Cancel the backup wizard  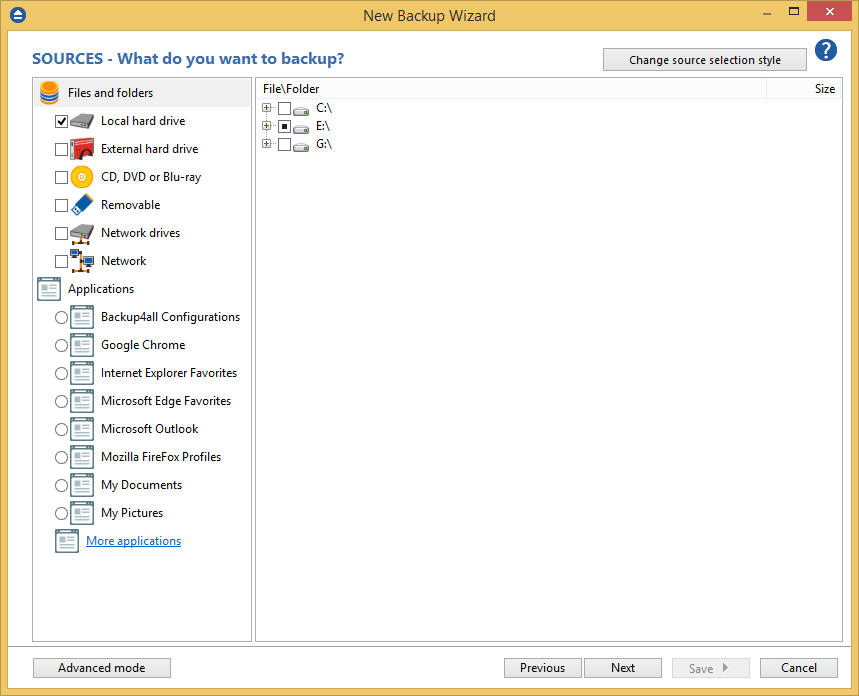(799, 668)
